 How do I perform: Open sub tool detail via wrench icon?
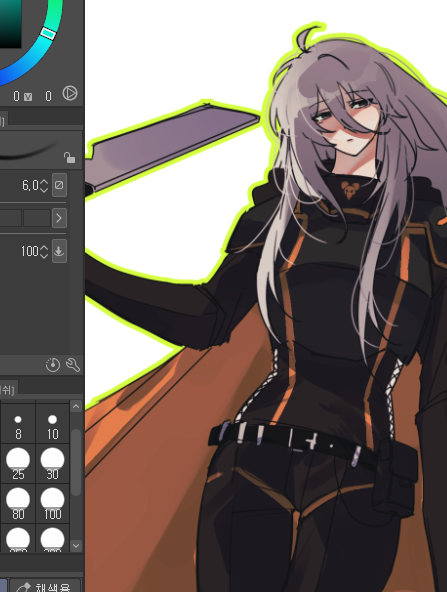[73, 365]
